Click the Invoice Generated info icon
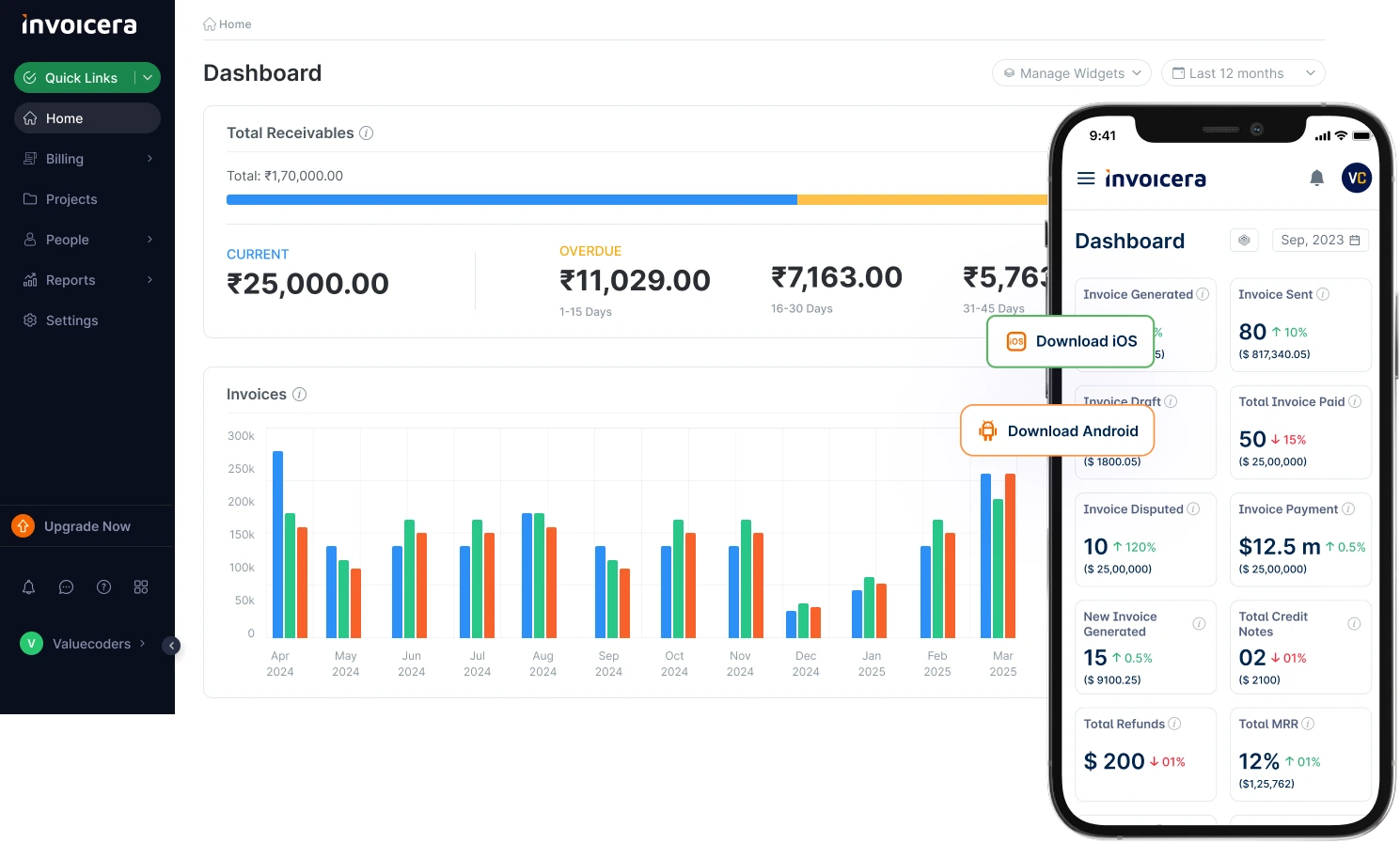The width and height of the screenshot is (1400, 843). [x=1203, y=294]
